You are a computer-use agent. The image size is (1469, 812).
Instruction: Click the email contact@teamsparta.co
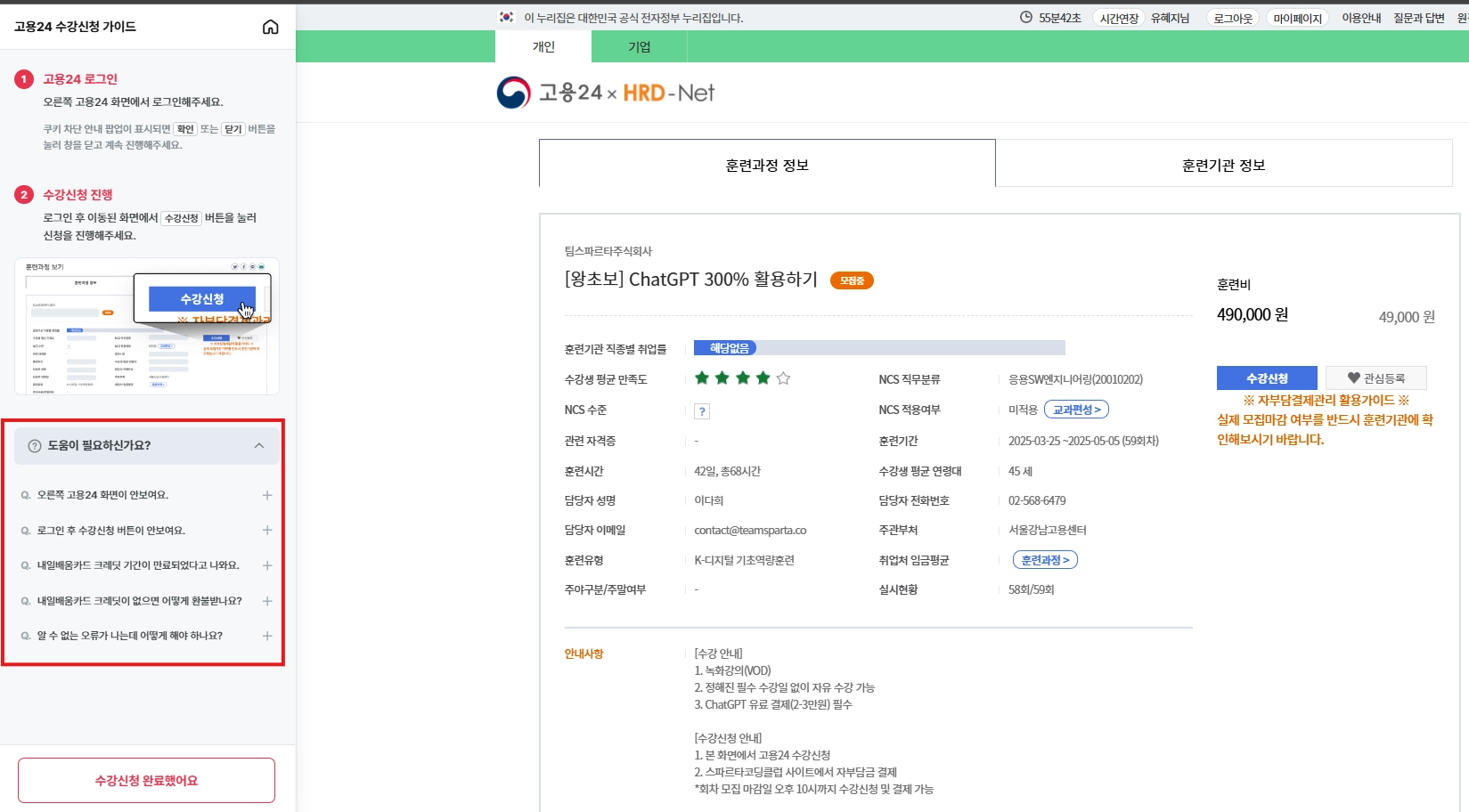point(750,531)
